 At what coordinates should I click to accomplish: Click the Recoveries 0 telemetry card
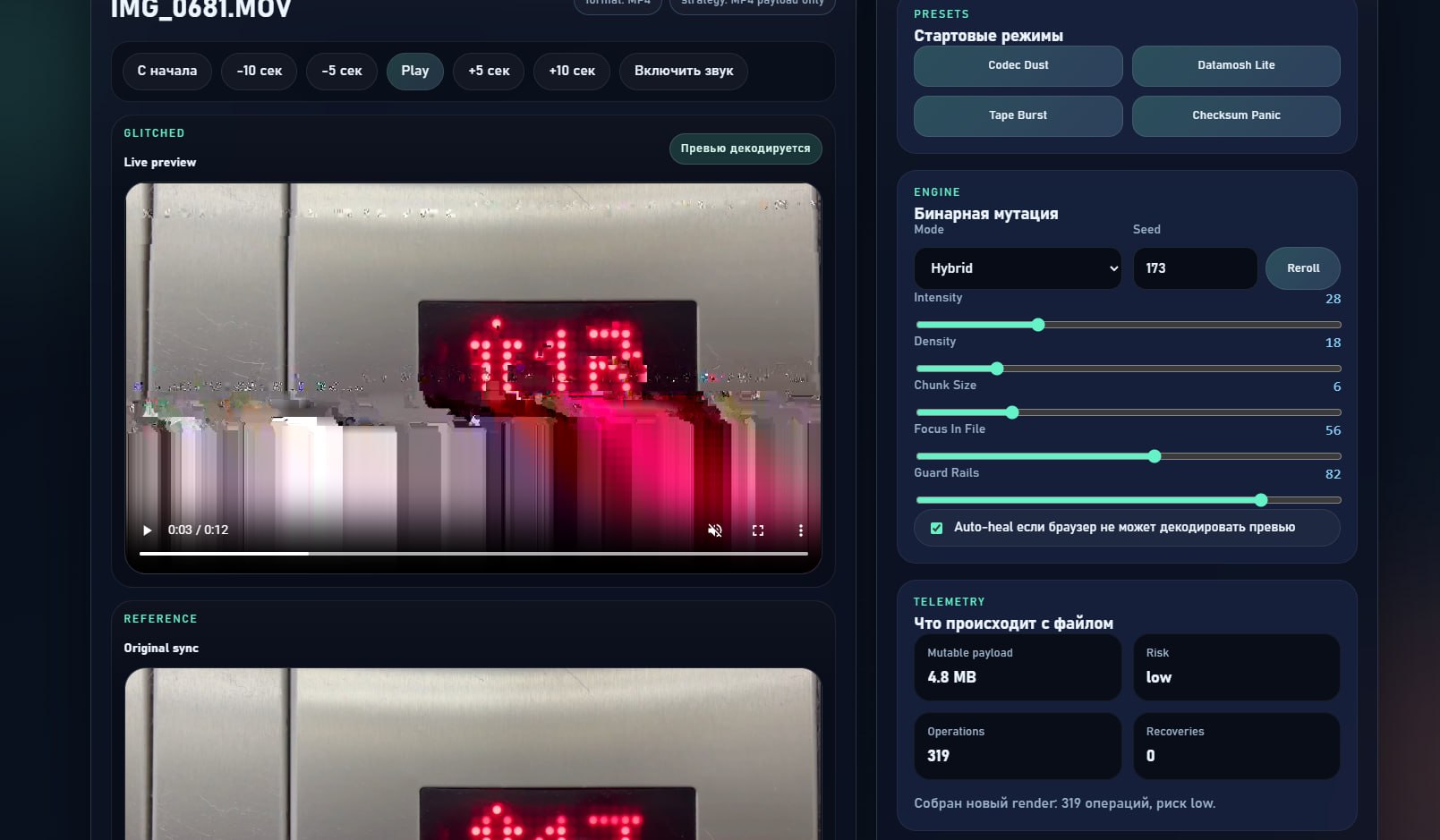click(x=1236, y=746)
